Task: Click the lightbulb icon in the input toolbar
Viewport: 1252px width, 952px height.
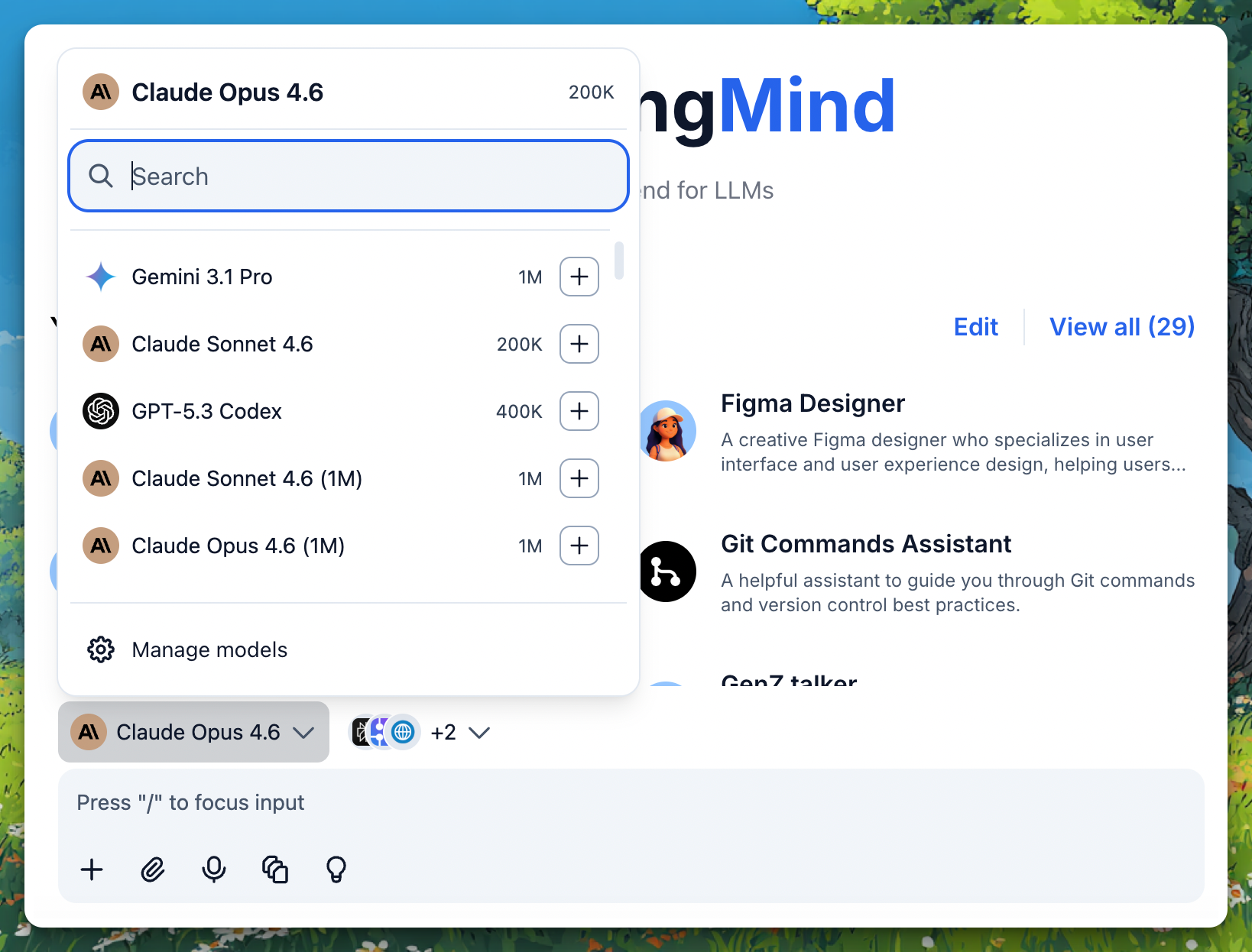Action: [x=336, y=869]
